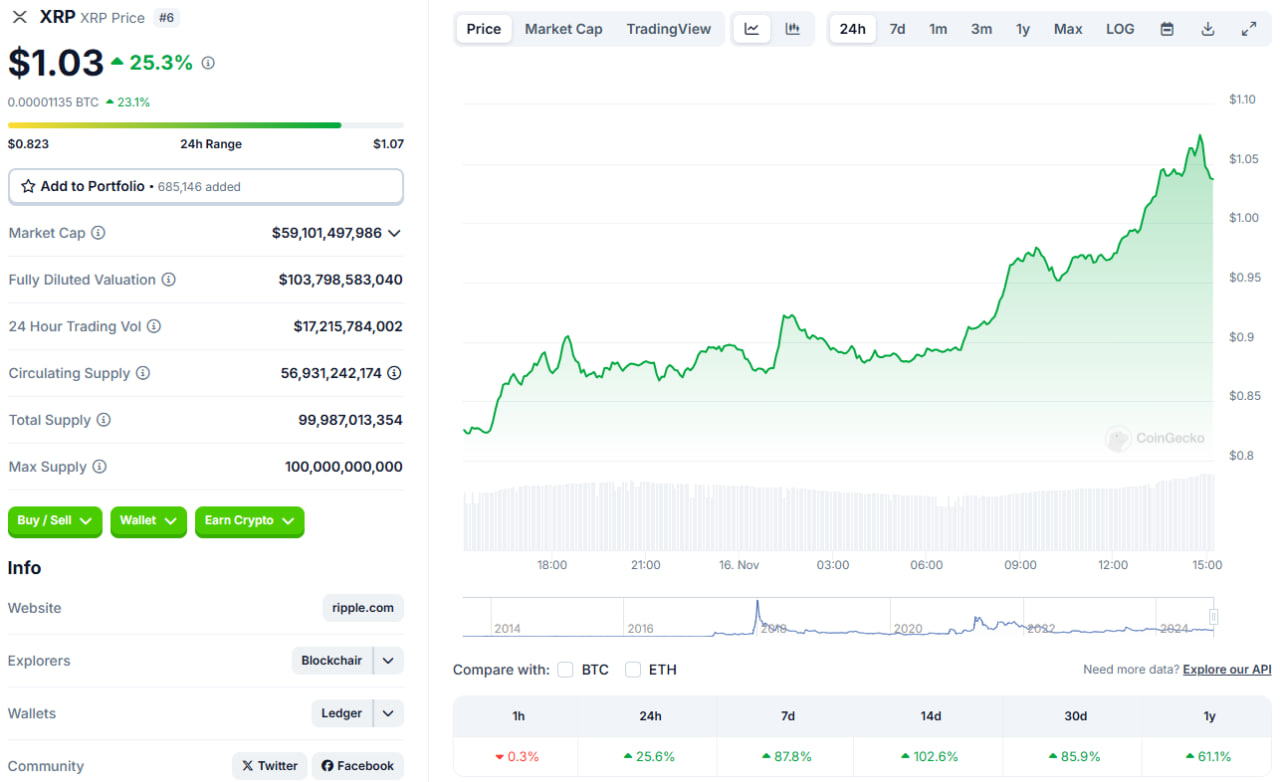Image resolution: width=1280 pixels, height=782 pixels.
Task: Expand Wallets dropdown arrow next to Ledger
Action: 389,714
